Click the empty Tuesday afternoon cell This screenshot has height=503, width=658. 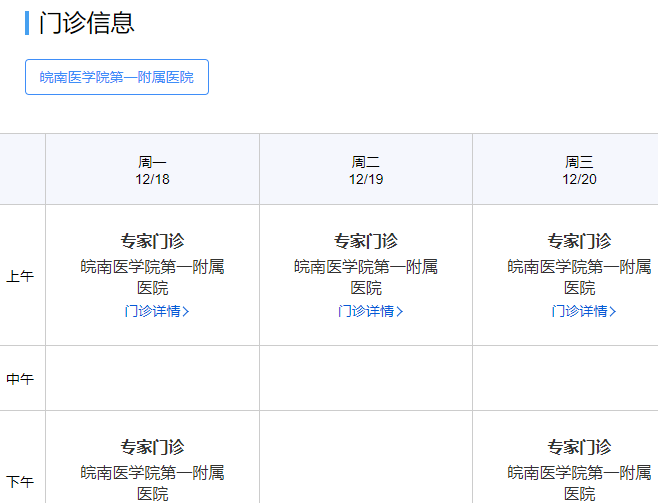click(366, 460)
